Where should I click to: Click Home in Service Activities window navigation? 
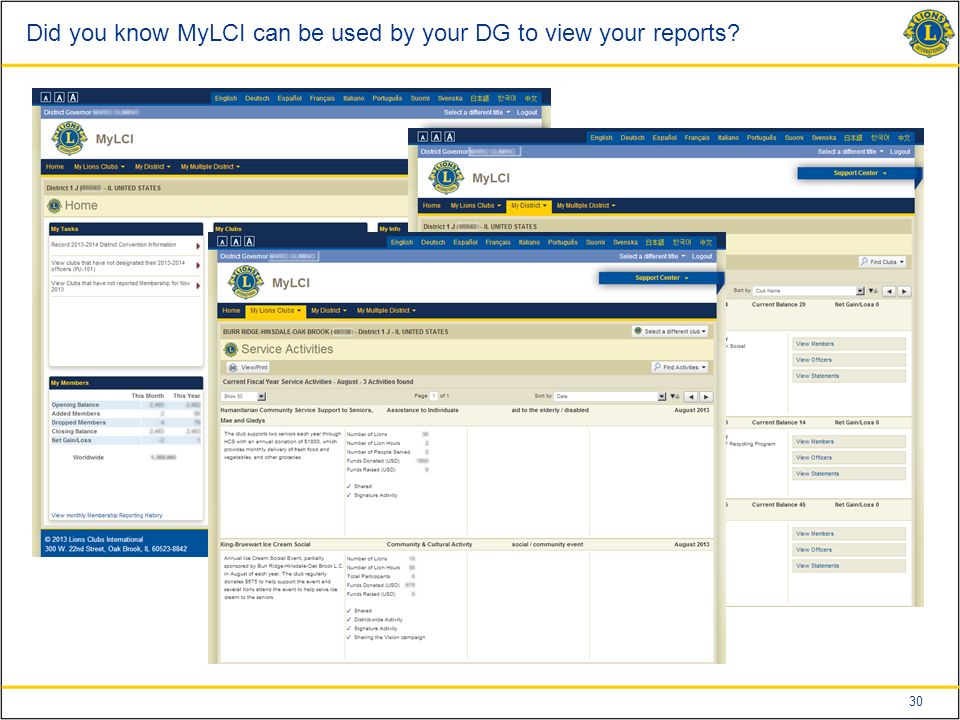pos(231,310)
